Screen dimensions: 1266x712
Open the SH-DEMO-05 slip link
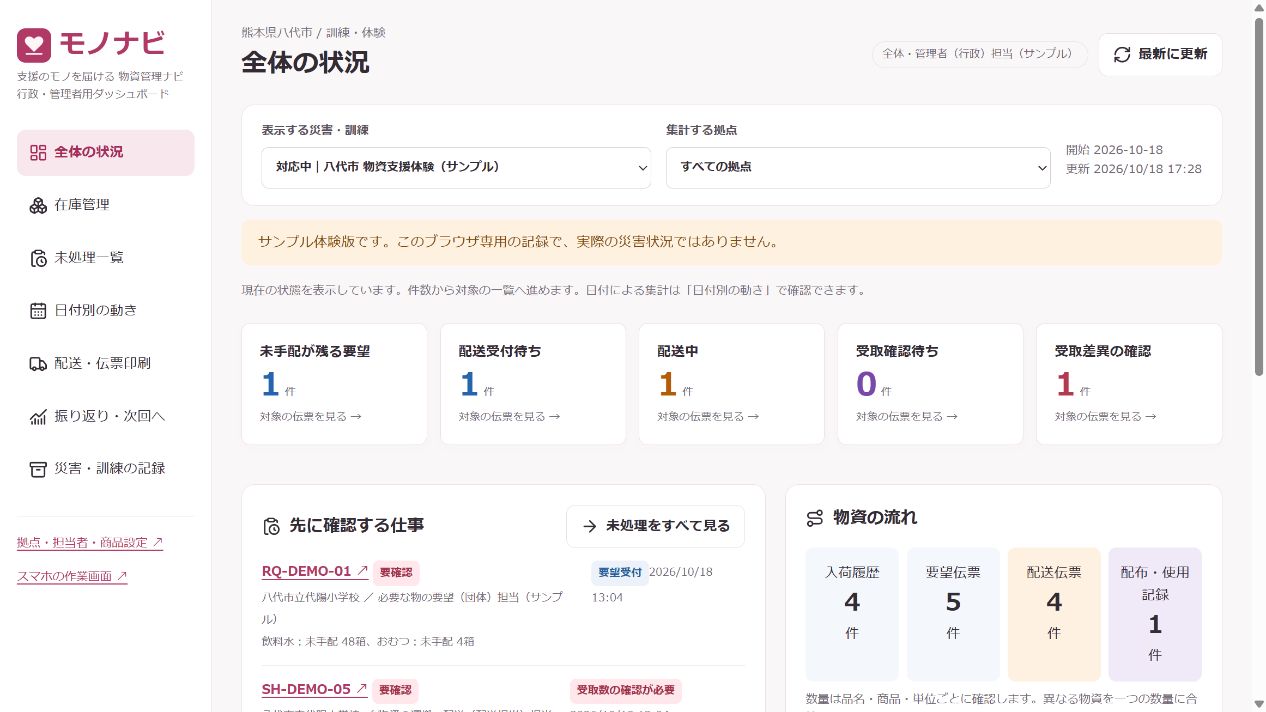(x=314, y=689)
